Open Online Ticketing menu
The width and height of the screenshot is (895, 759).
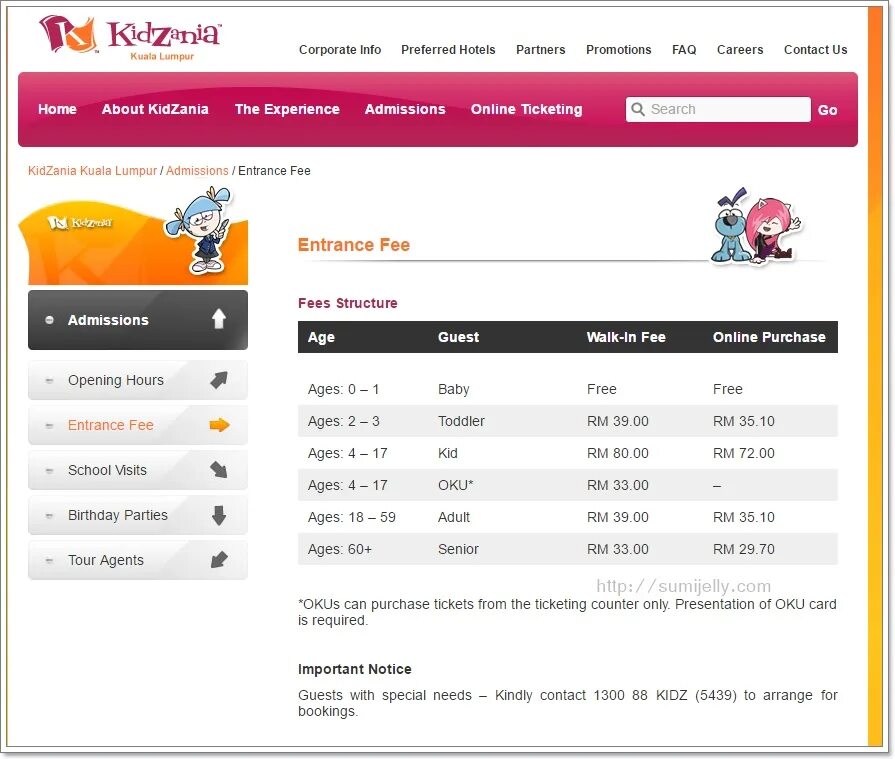coord(526,109)
